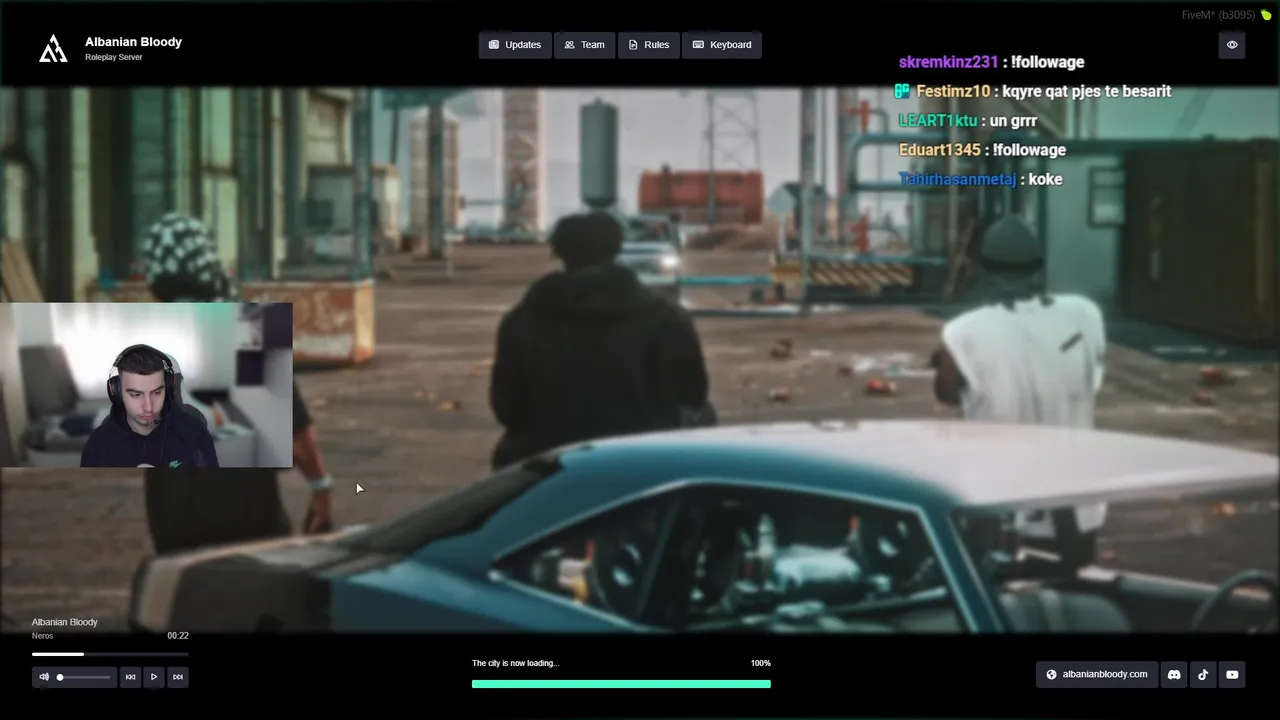Open the TikTok link

click(x=1203, y=675)
